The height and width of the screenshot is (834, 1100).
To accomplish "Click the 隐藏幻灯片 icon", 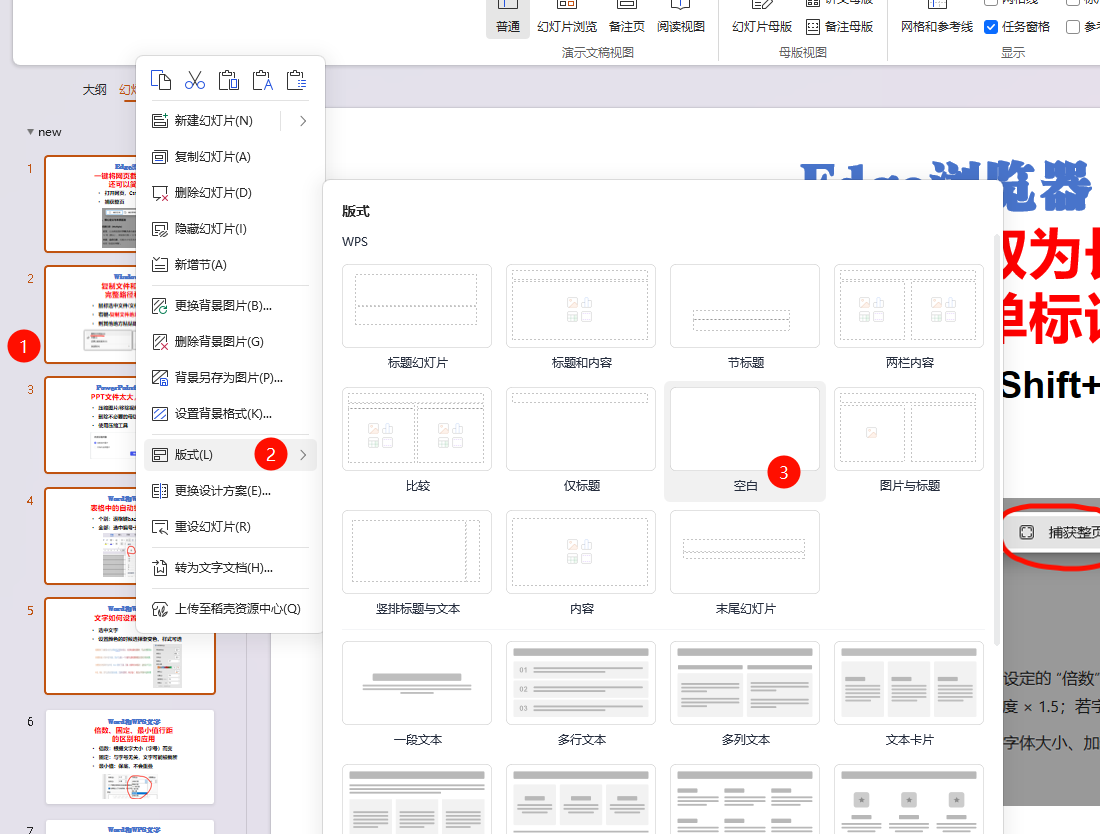I will coord(160,229).
